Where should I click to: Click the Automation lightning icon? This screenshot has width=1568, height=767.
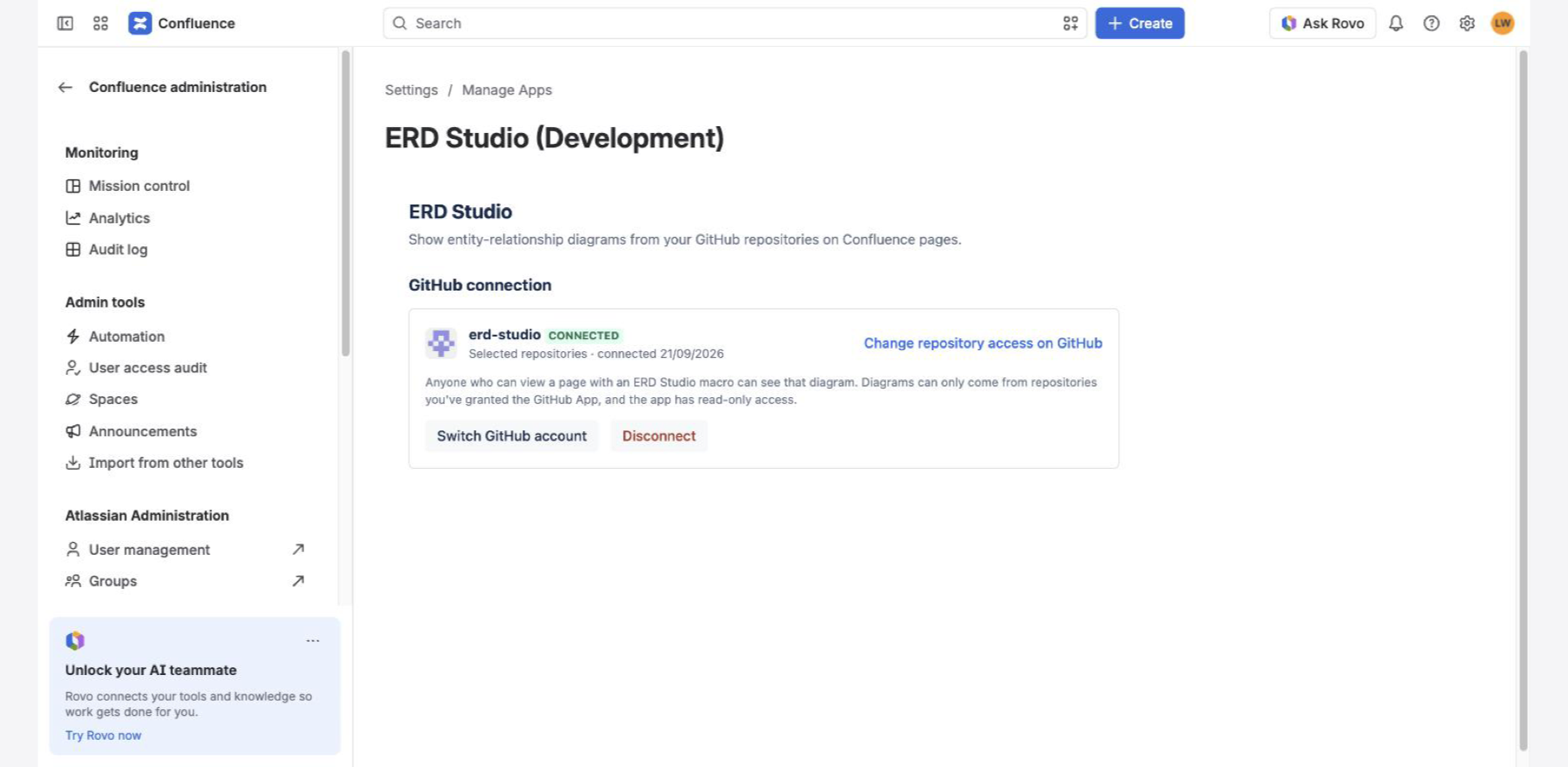pos(73,337)
